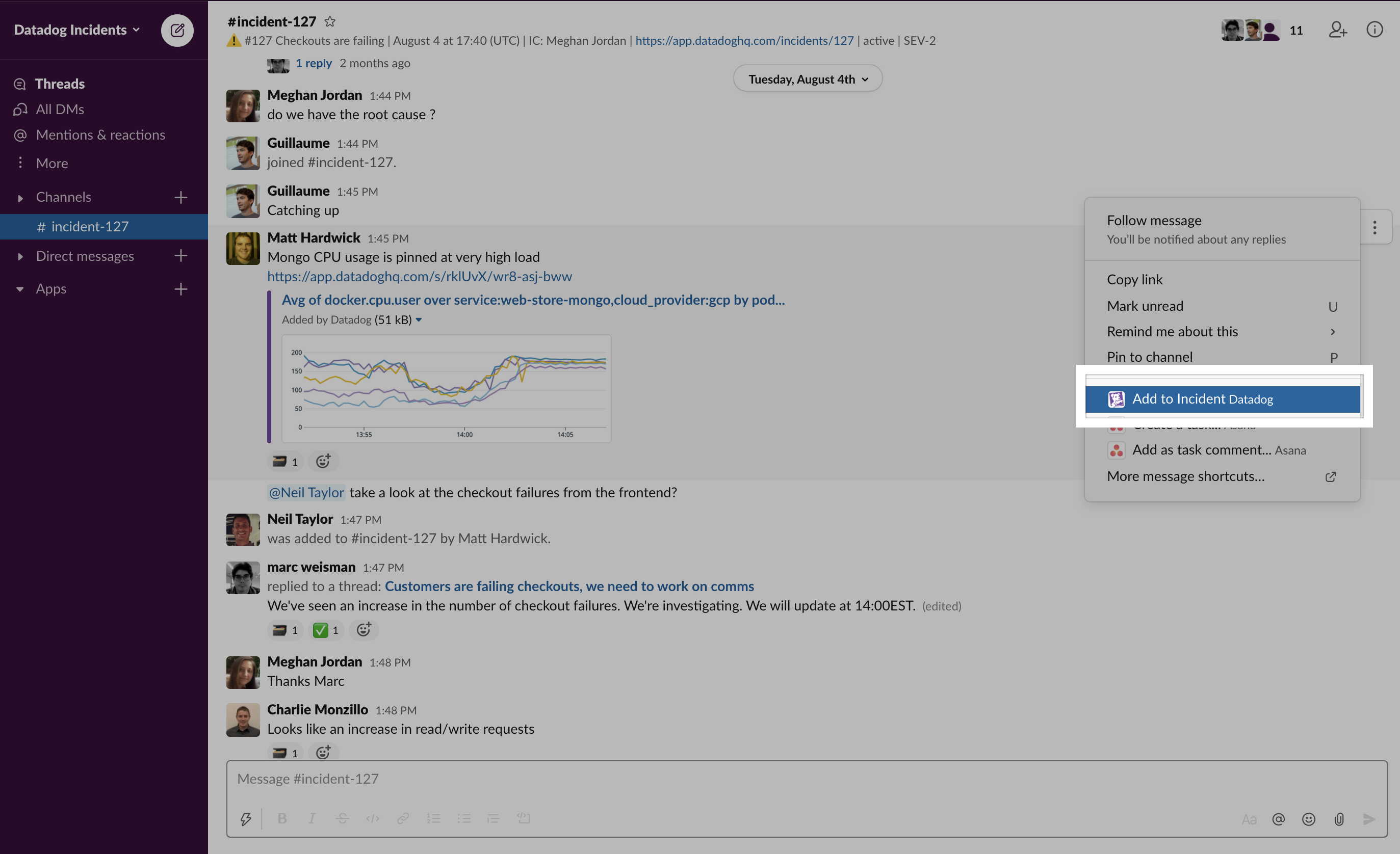Open the 1 reply thread link

pyautogui.click(x=313, y=63)
